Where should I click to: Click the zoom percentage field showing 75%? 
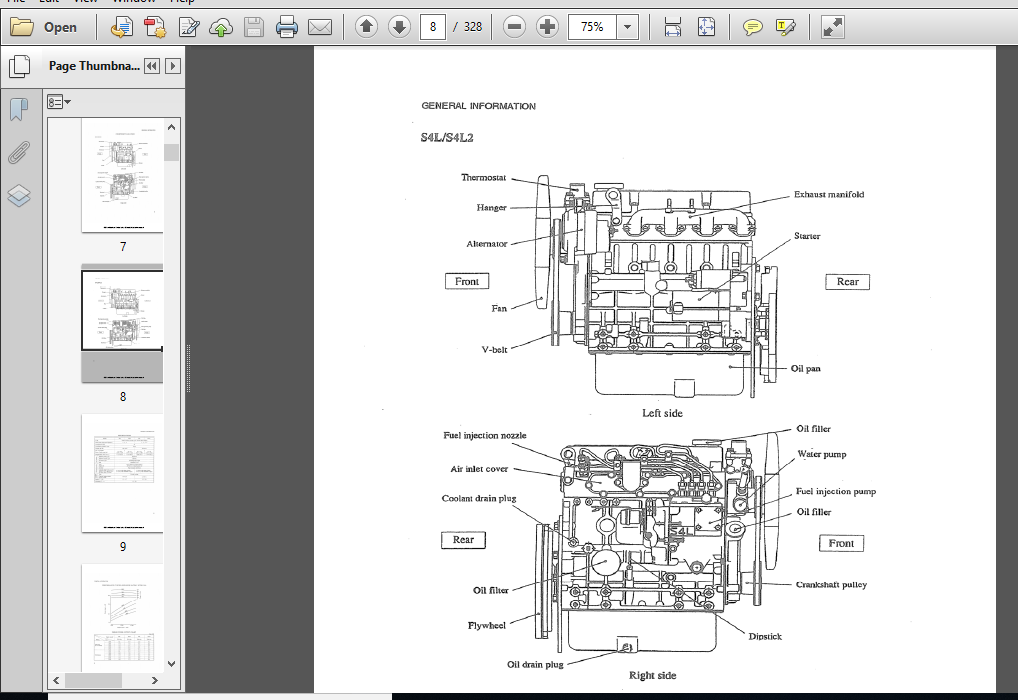coord(591,27)
